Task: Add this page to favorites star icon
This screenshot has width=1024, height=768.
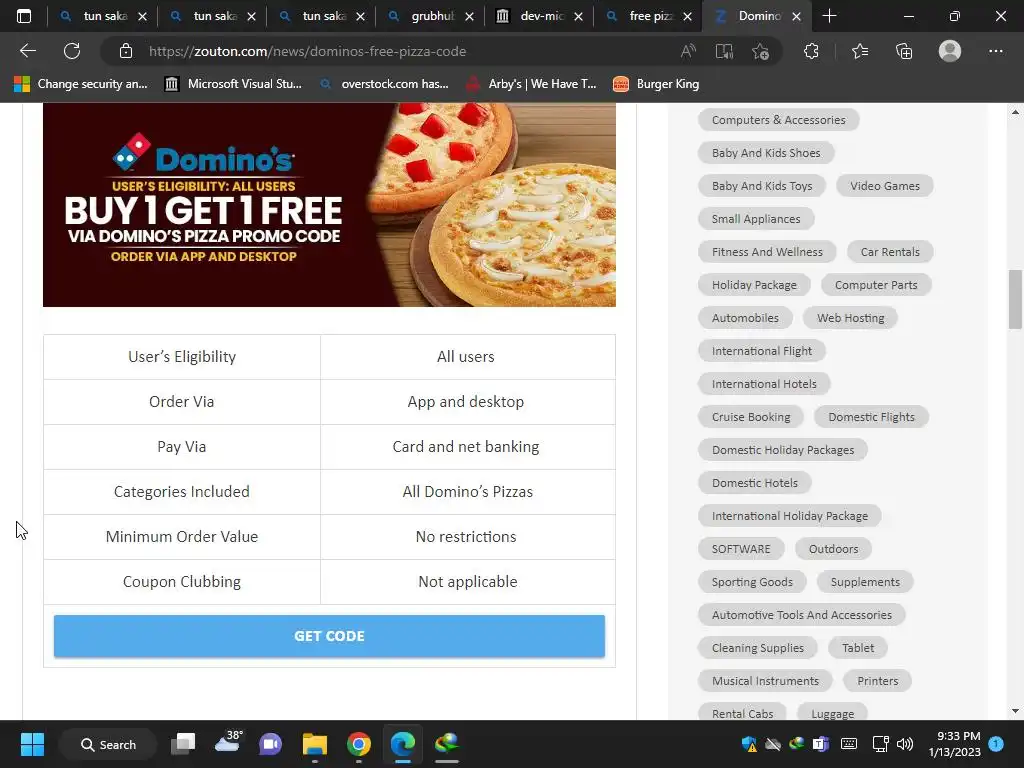Action: tap(760, 51)
